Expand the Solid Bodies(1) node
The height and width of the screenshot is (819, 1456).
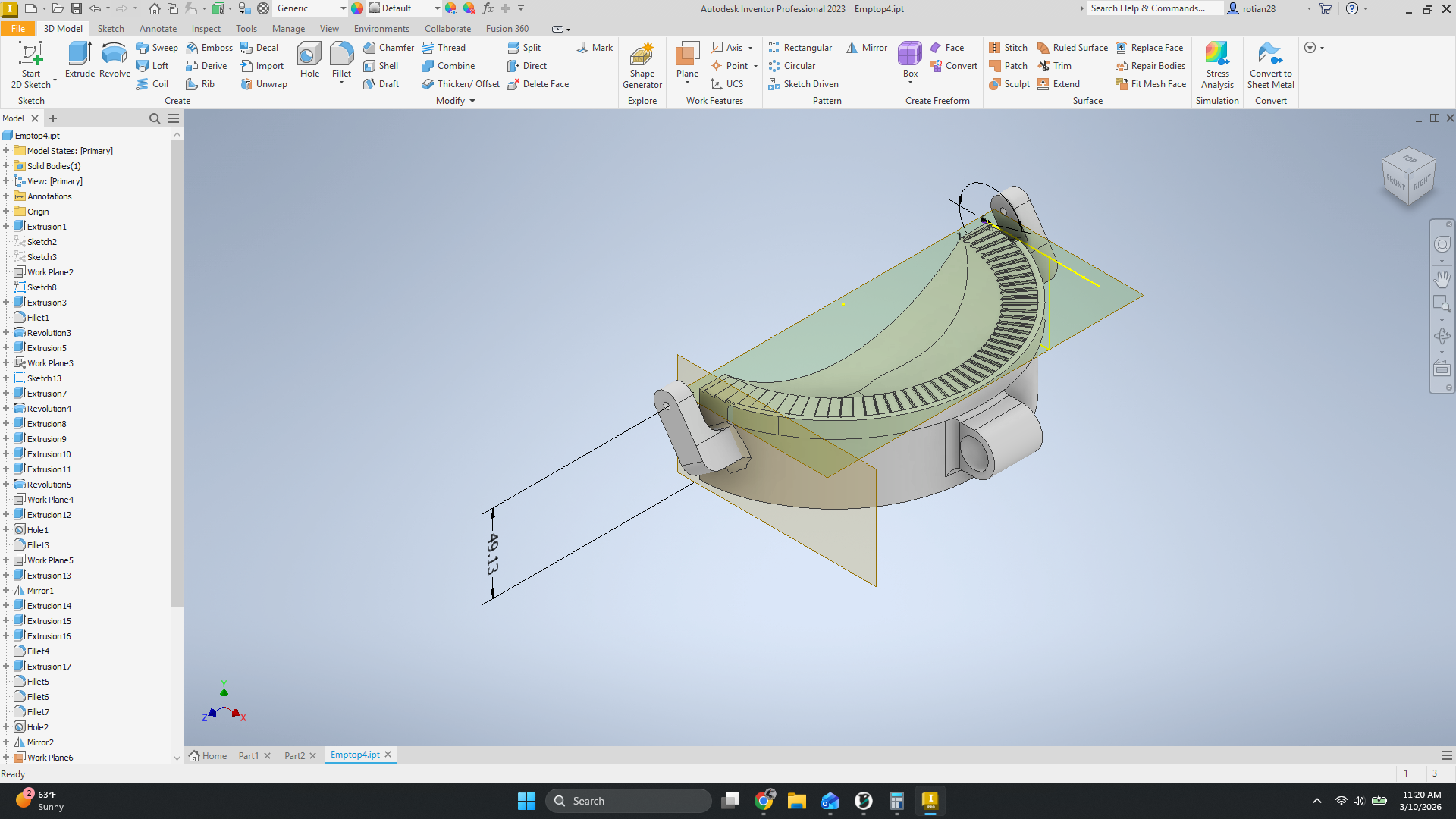(6, 166)
